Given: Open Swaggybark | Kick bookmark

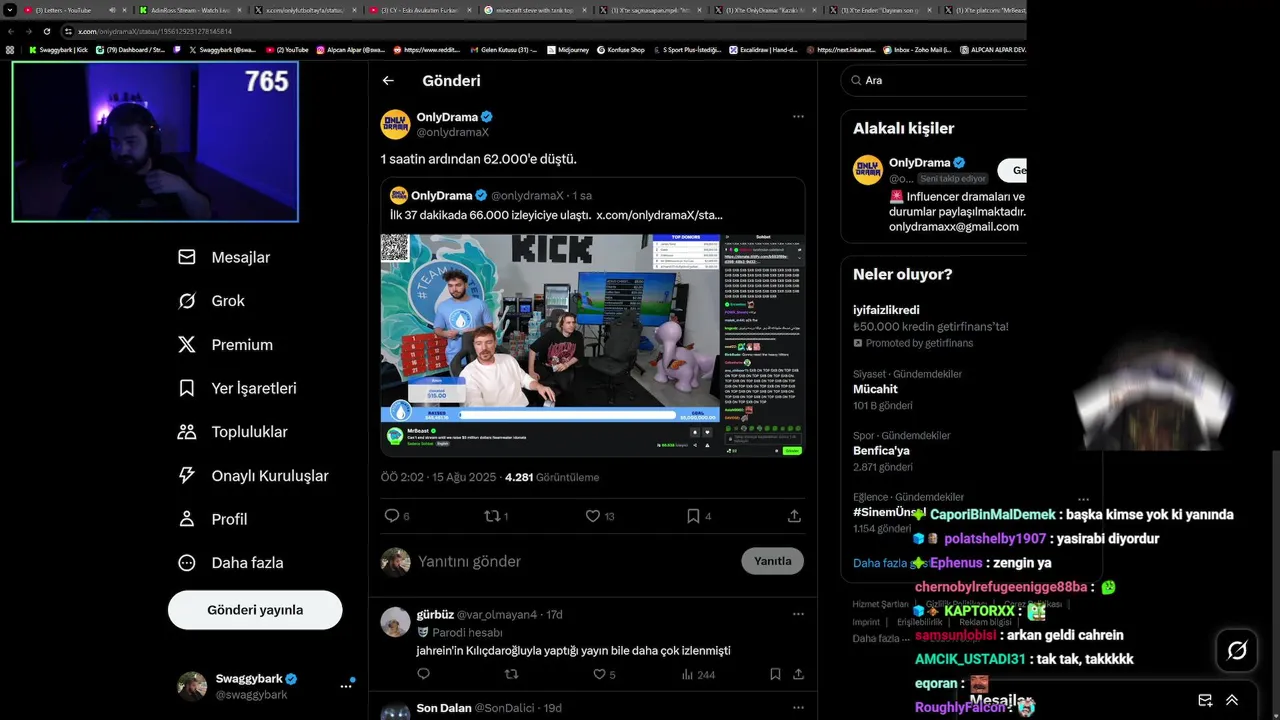Looking at the screenshot, I should click(58, 49).
